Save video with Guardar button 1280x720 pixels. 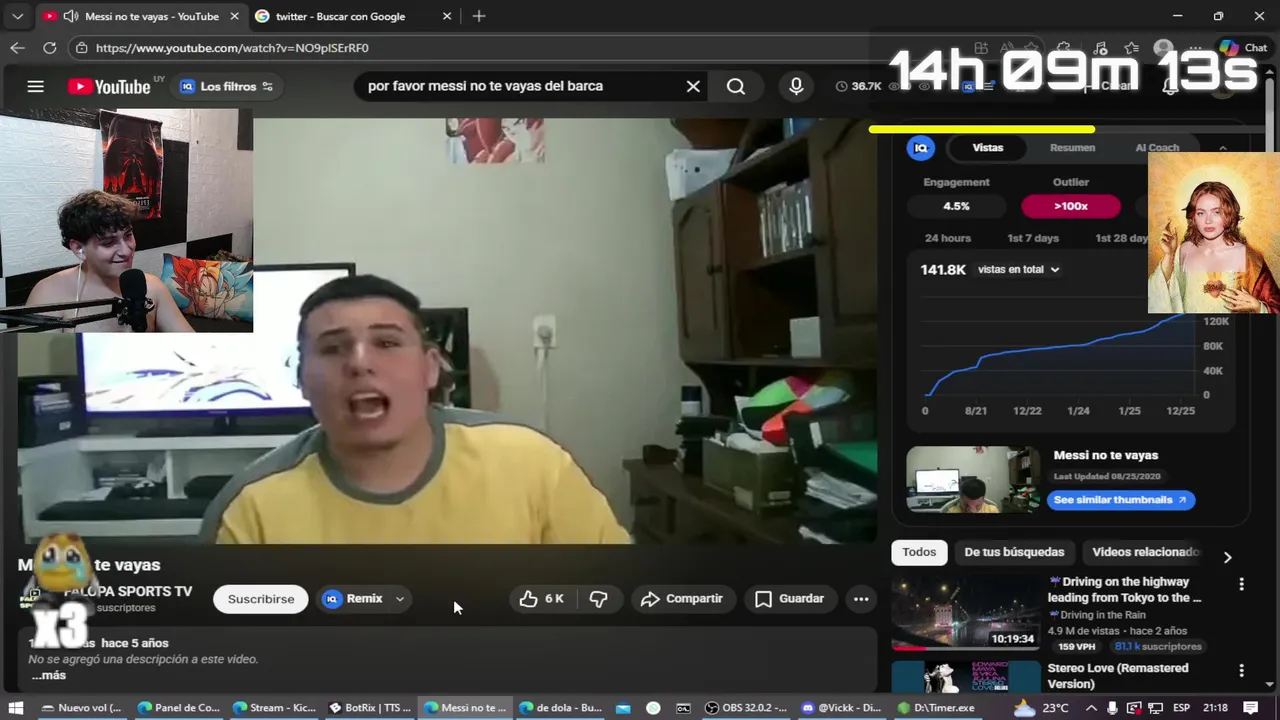click(x=789, y=599)
